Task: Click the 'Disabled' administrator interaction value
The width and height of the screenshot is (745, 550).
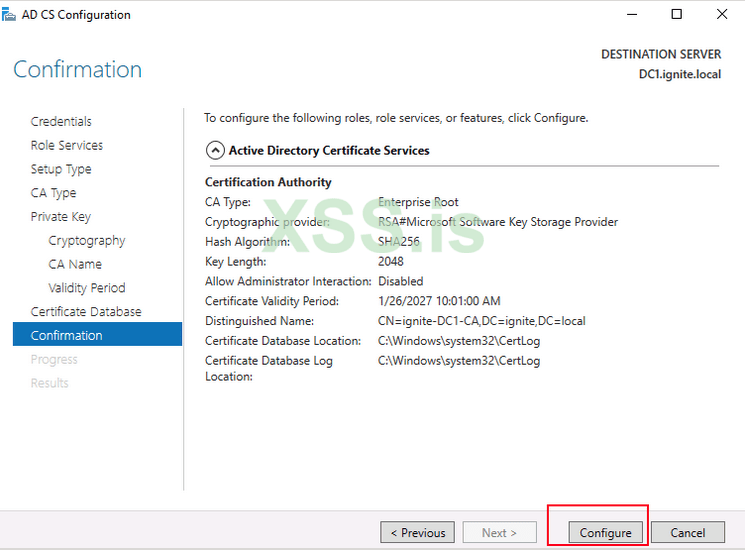Action: point(400,281)
